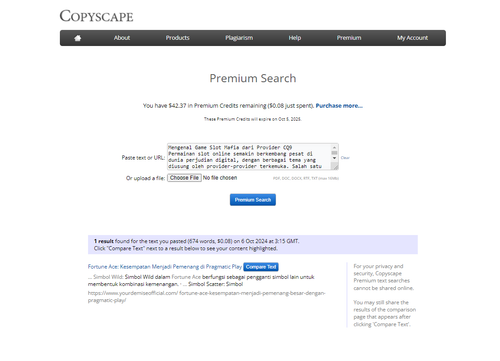Image resolution: width=500 pixels, height=361 pixels.
Task: Go to home via the house icon
Action: (78, 38)
